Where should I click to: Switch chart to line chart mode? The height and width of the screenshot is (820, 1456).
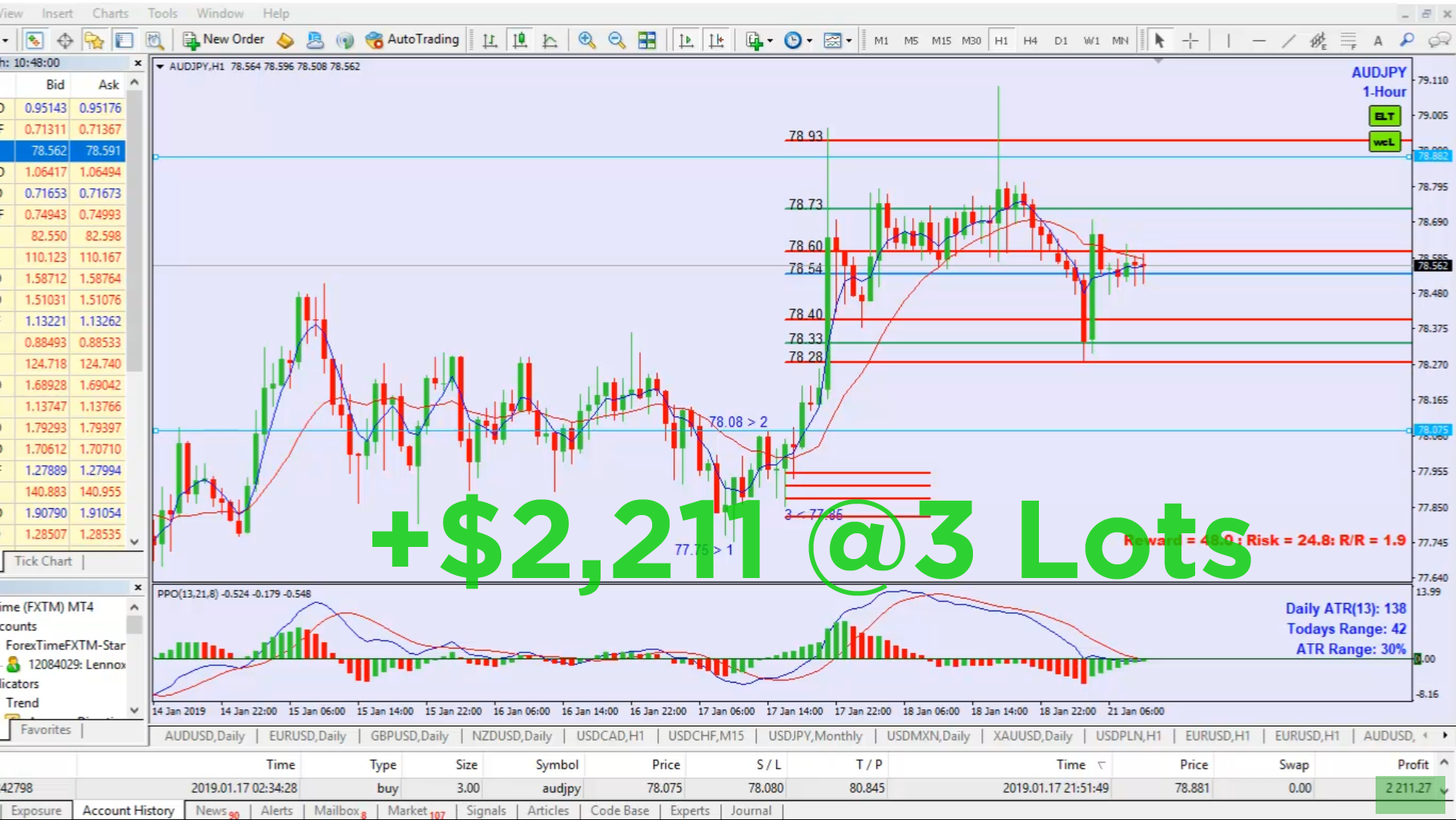click(550, 40)
